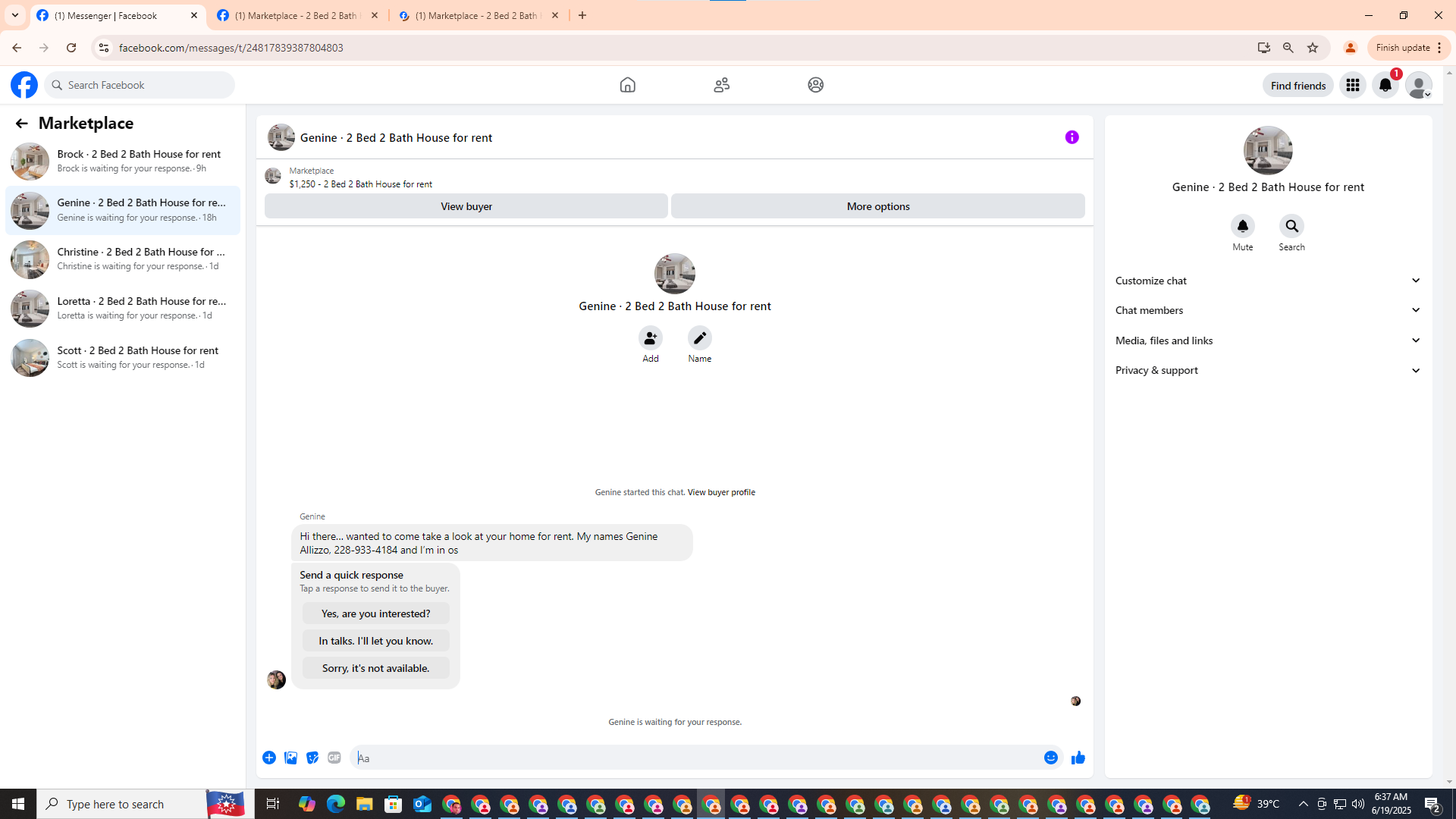Select Genine's conversation in the list

[122, 210]
